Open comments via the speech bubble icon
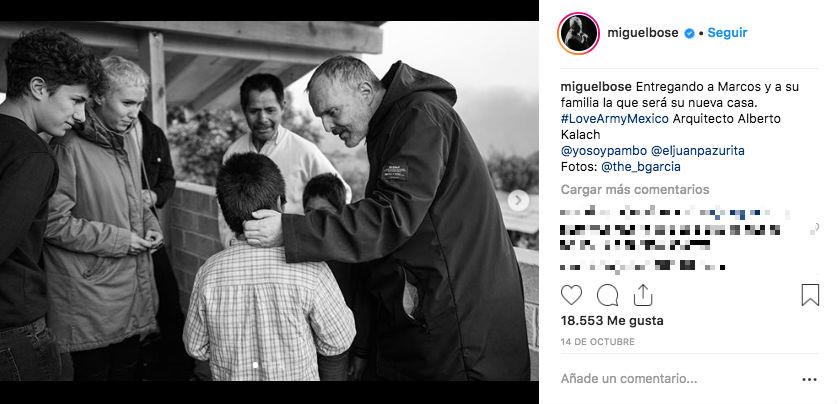Image resolution: width=839 pixels, height=404 pixels. point(607,295)
